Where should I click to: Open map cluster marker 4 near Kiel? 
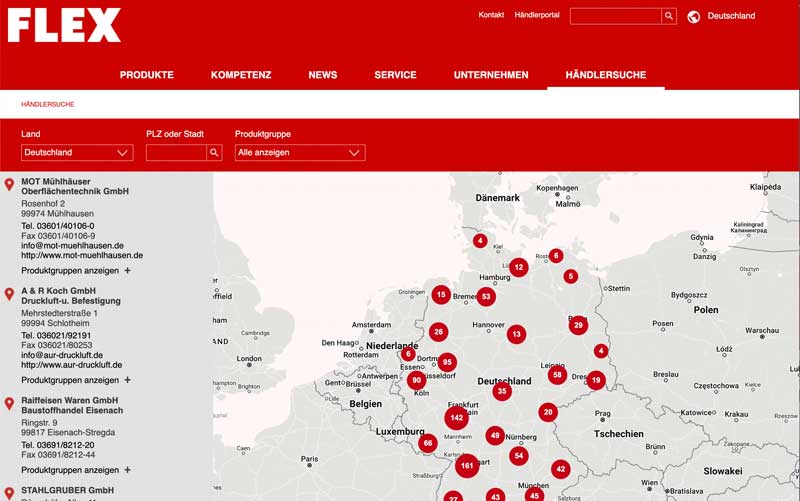pyautogui.click(x=480, y=240)
